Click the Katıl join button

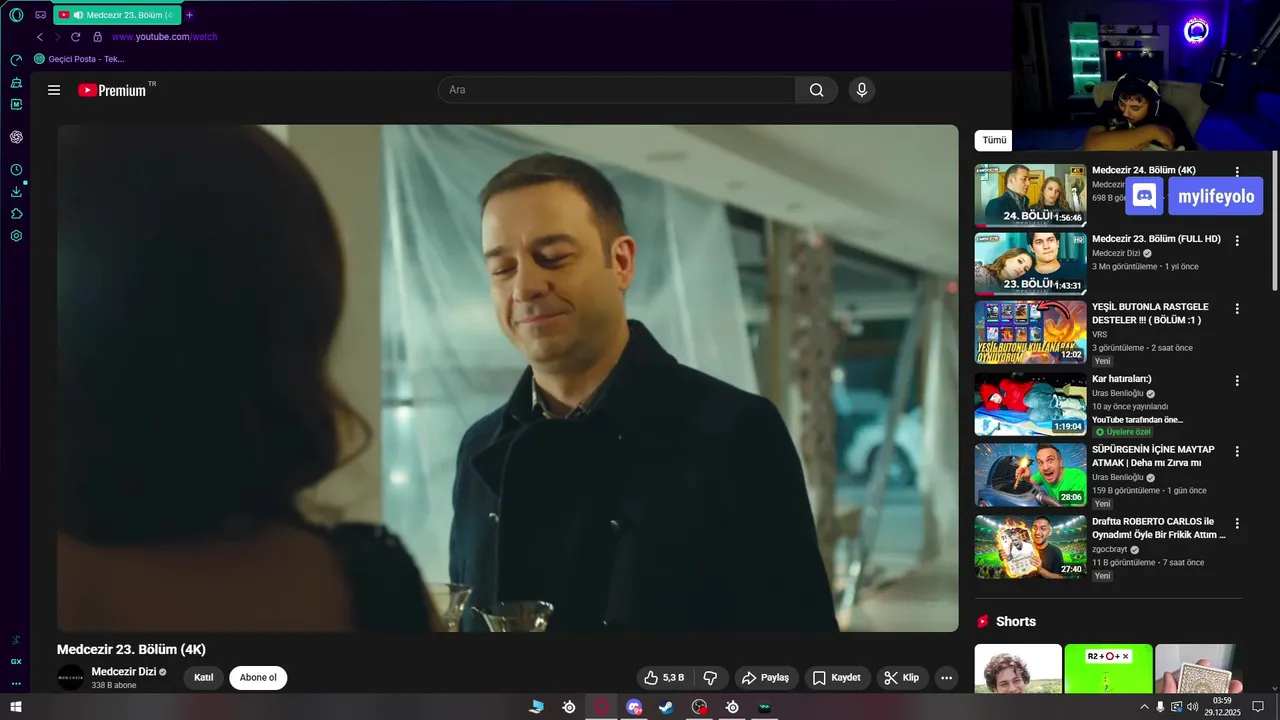click(x=204, y=678)
